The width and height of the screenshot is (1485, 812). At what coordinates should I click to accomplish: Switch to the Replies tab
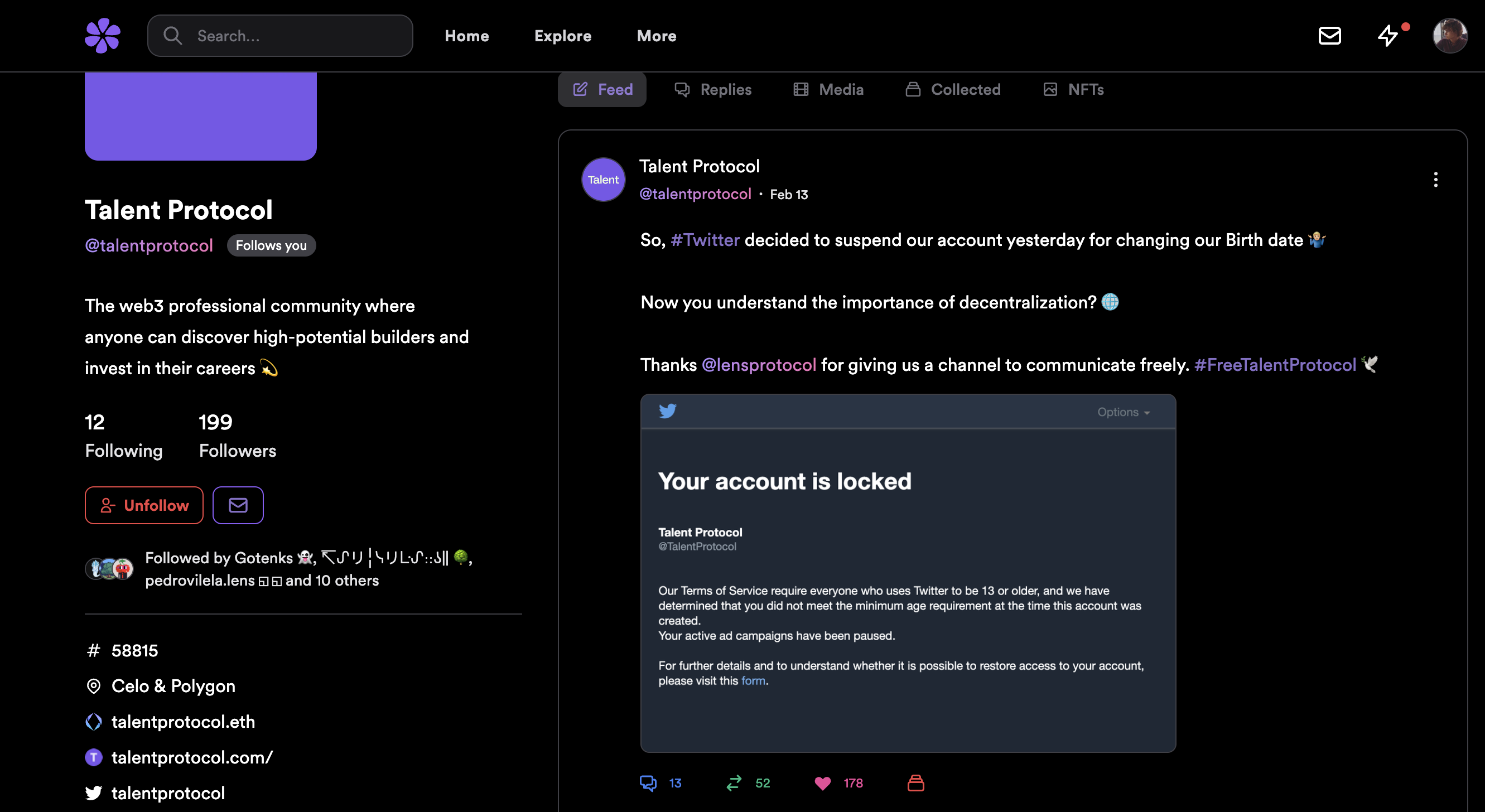click(713, 89)
